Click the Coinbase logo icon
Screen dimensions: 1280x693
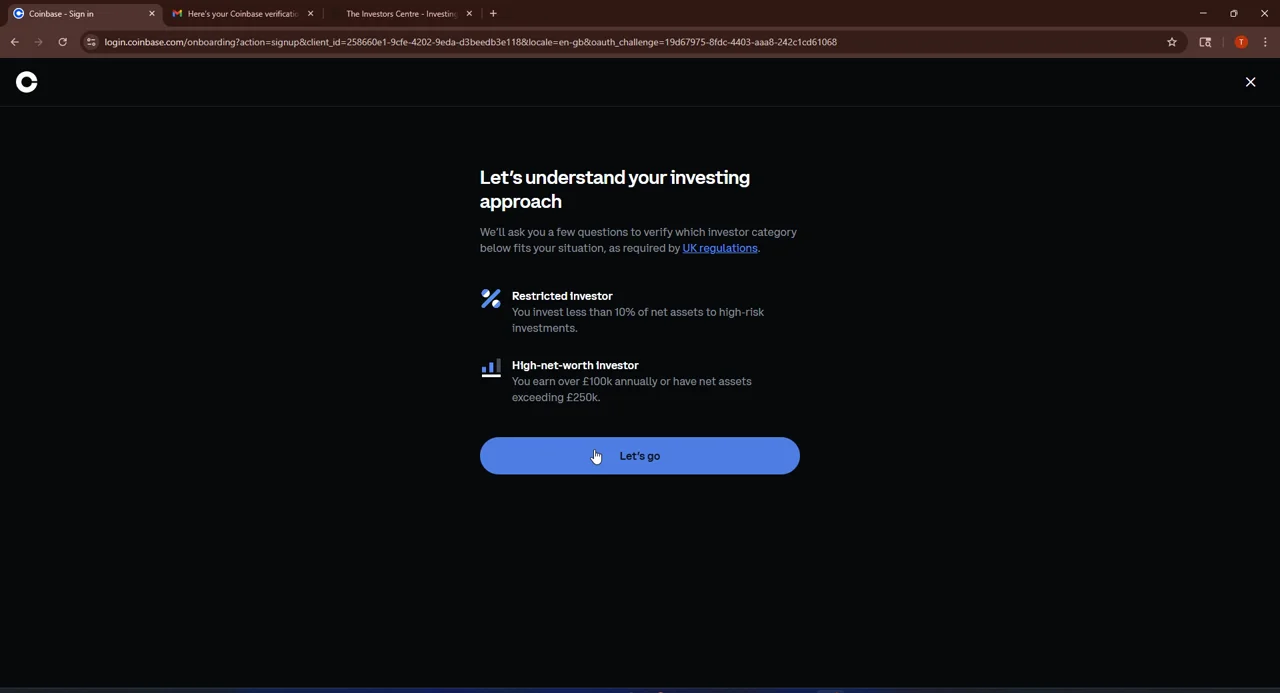27,82
